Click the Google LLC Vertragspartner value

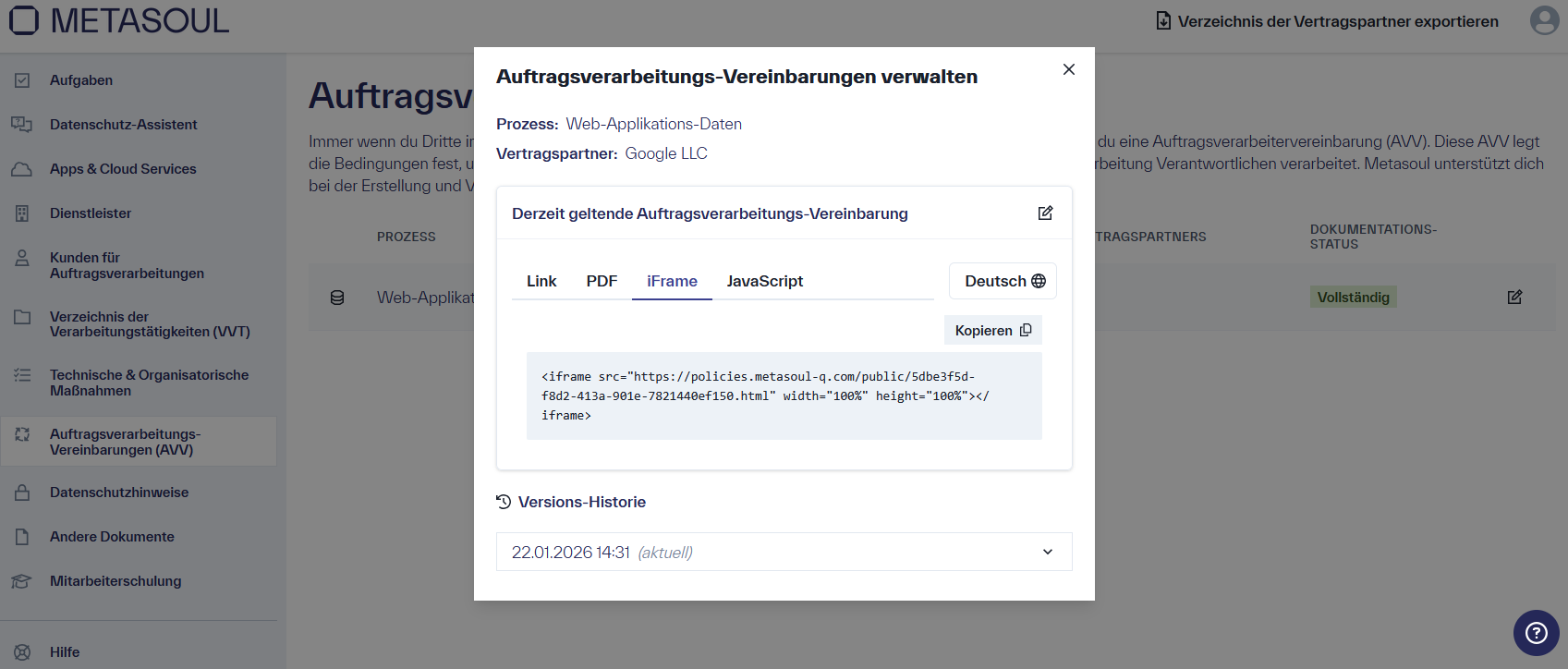666,153
